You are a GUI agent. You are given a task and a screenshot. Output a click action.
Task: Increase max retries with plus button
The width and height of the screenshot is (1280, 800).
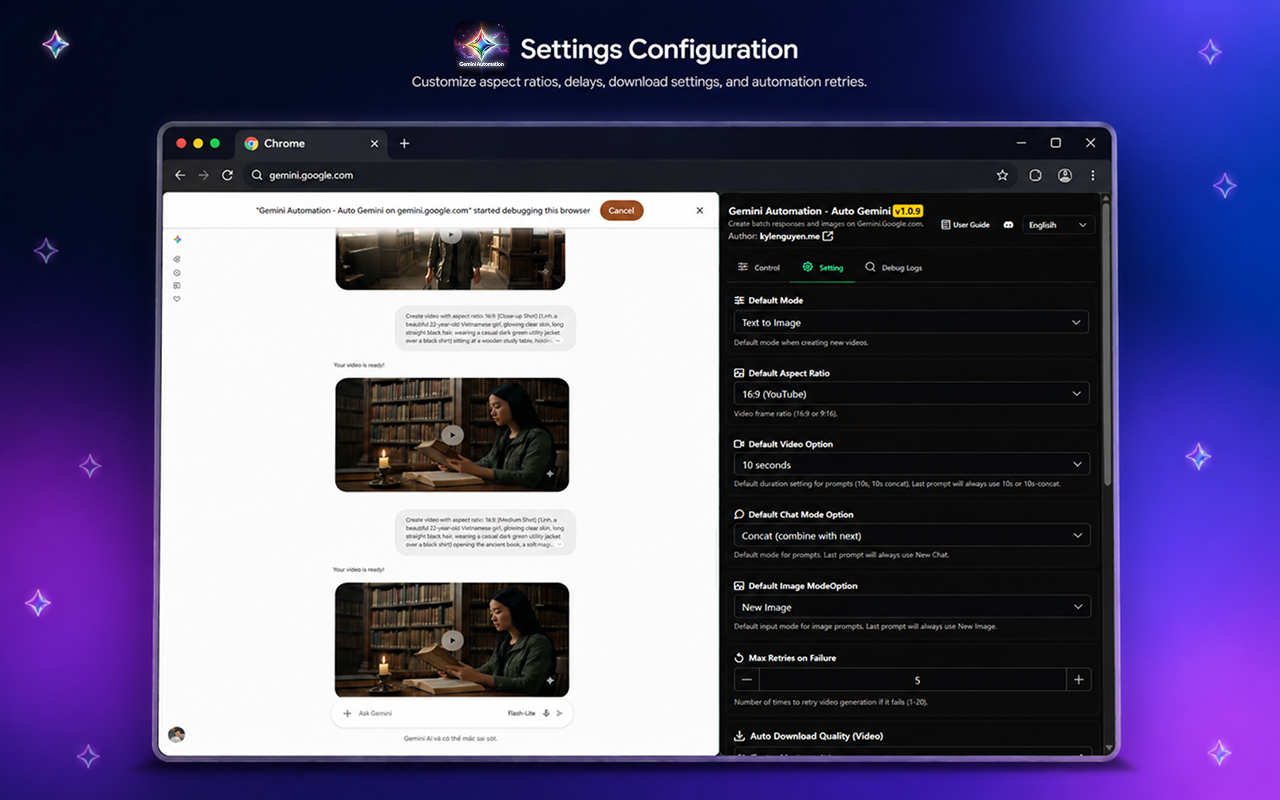(x=1079, y=680)
